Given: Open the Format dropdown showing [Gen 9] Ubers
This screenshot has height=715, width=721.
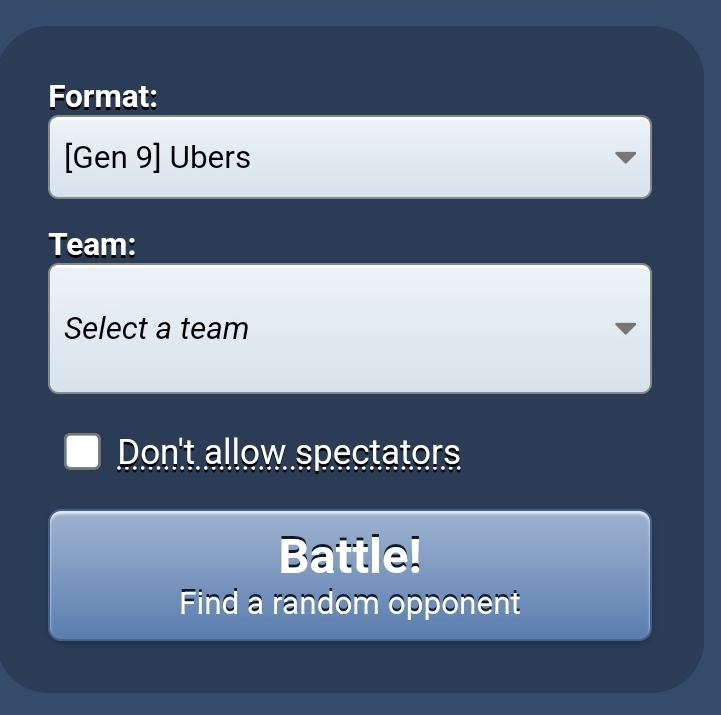Looking at the screenshot, I should pos(350,157).
